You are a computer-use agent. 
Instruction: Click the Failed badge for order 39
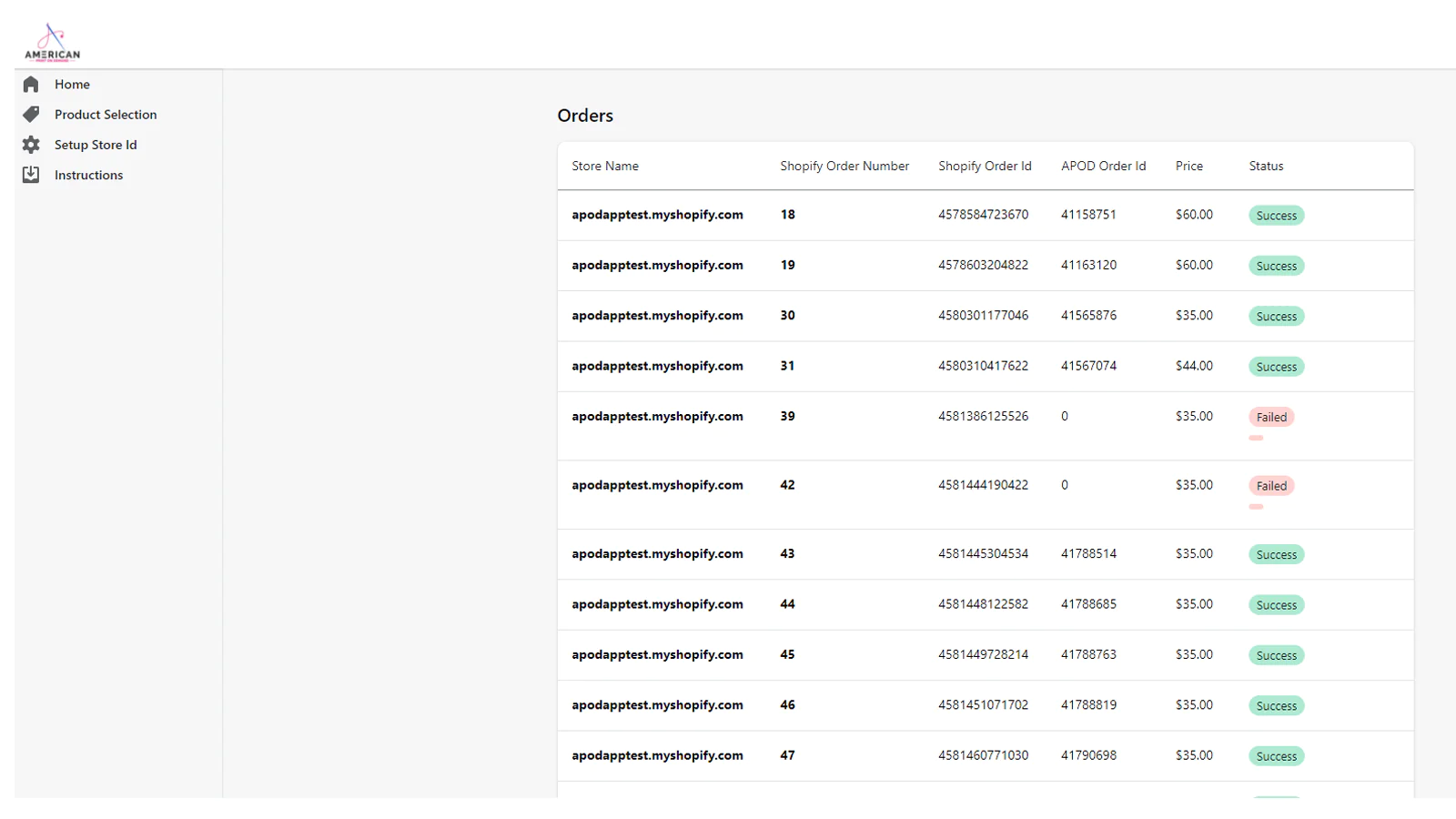(x=1271, y=417)
